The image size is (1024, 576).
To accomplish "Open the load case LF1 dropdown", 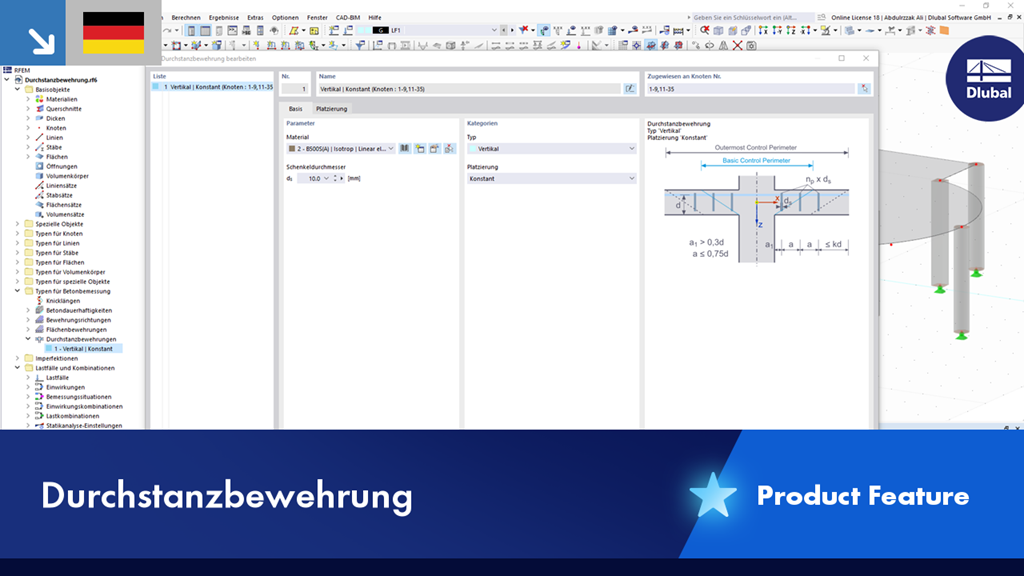I will point(494,30).
